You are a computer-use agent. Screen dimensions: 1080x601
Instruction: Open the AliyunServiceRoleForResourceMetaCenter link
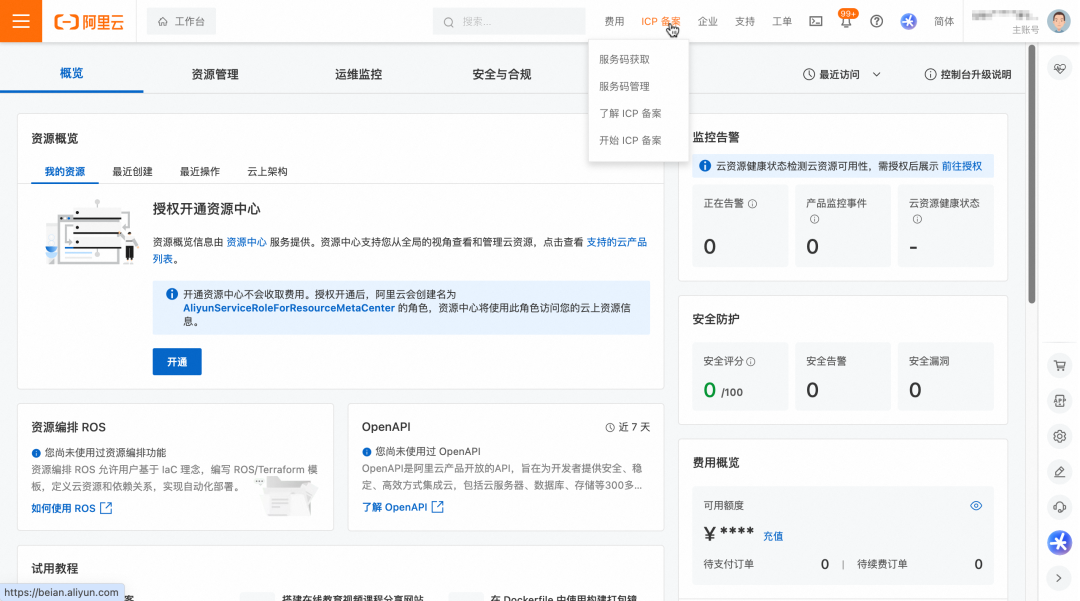click(x=289, y=308)
